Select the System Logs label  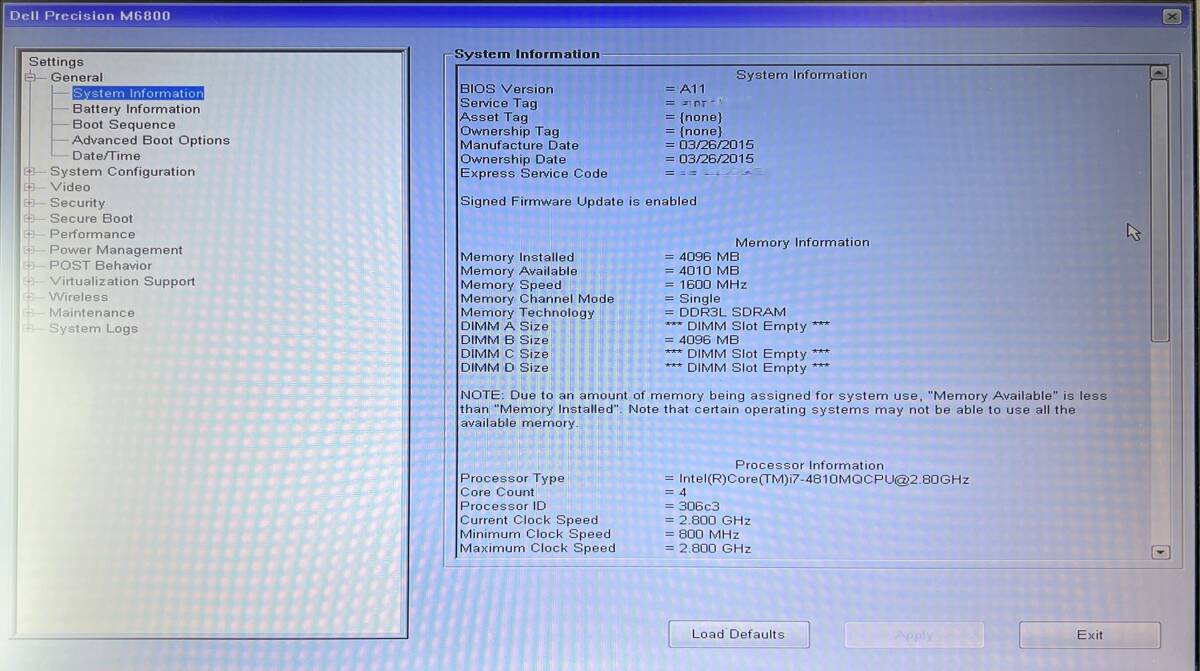tap(94, 328)
